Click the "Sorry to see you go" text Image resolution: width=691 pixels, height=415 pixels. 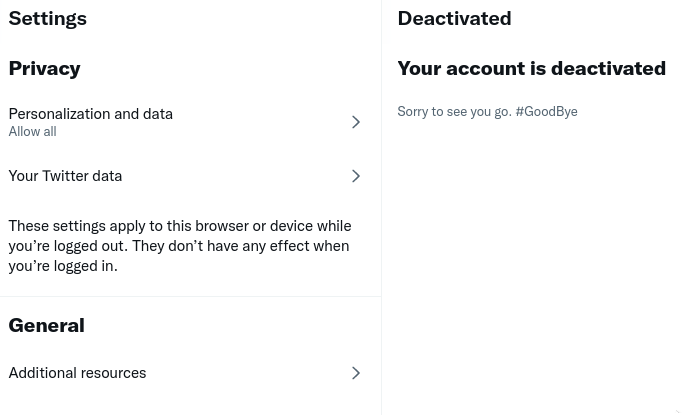(454, 112)
